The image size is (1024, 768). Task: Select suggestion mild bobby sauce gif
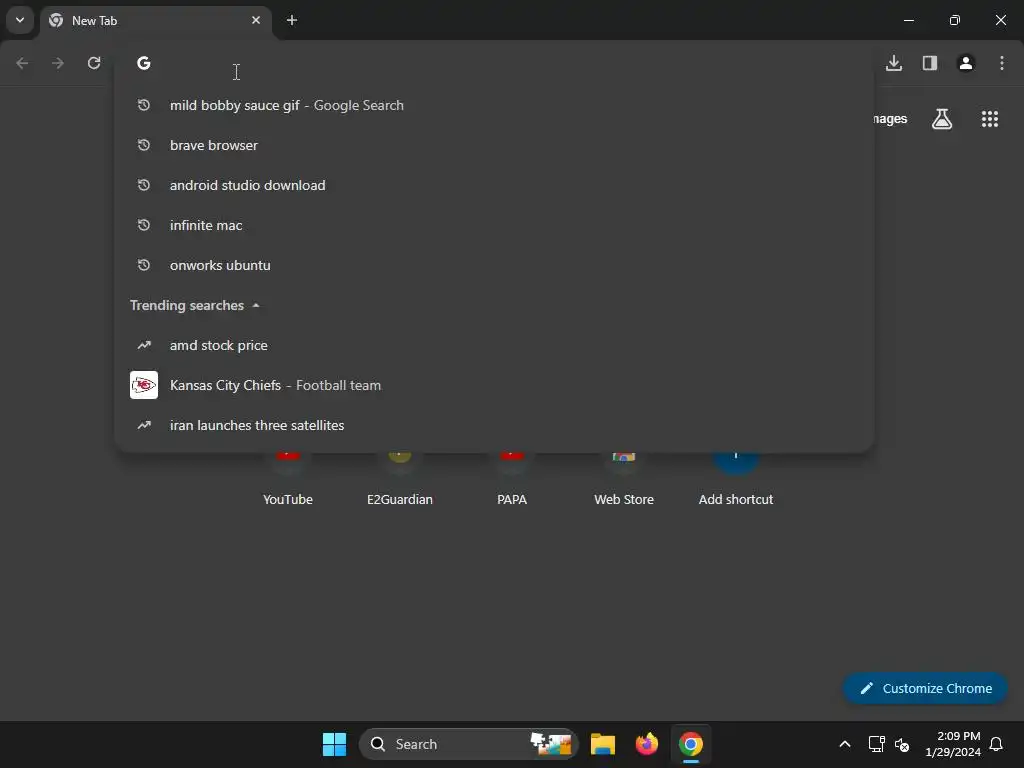[x=494, y=105]
